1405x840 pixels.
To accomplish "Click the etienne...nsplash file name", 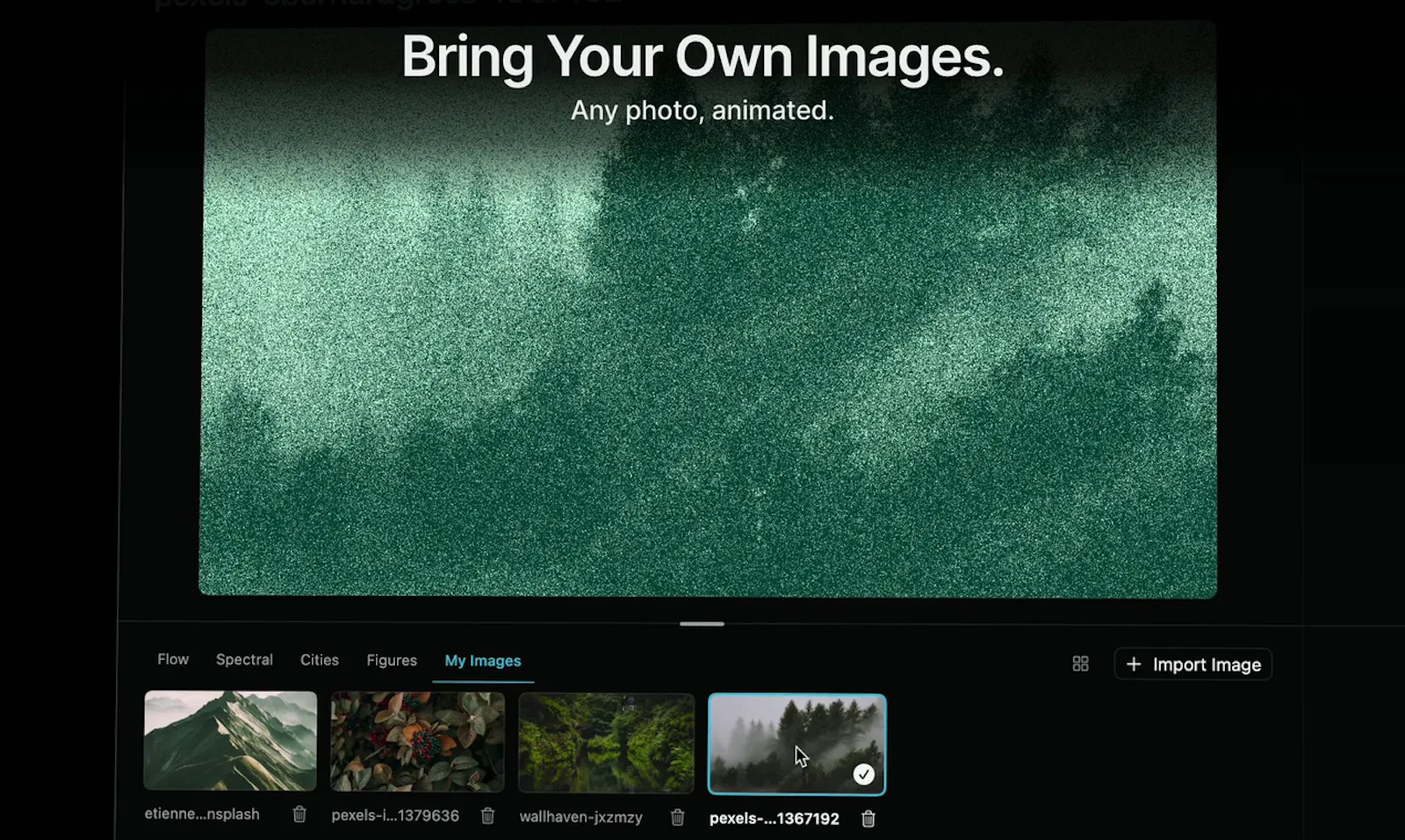I will tap(202, 815).
